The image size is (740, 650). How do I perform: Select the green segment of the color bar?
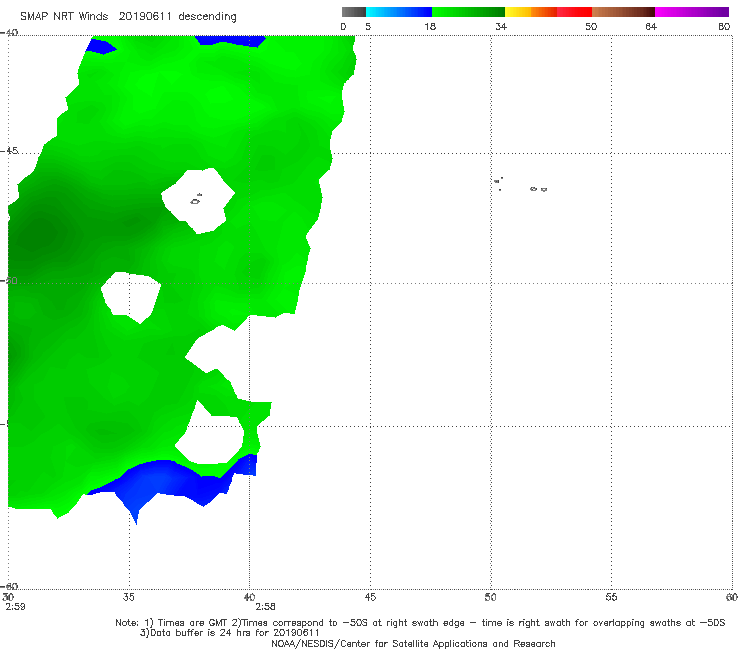coord(468,12)
